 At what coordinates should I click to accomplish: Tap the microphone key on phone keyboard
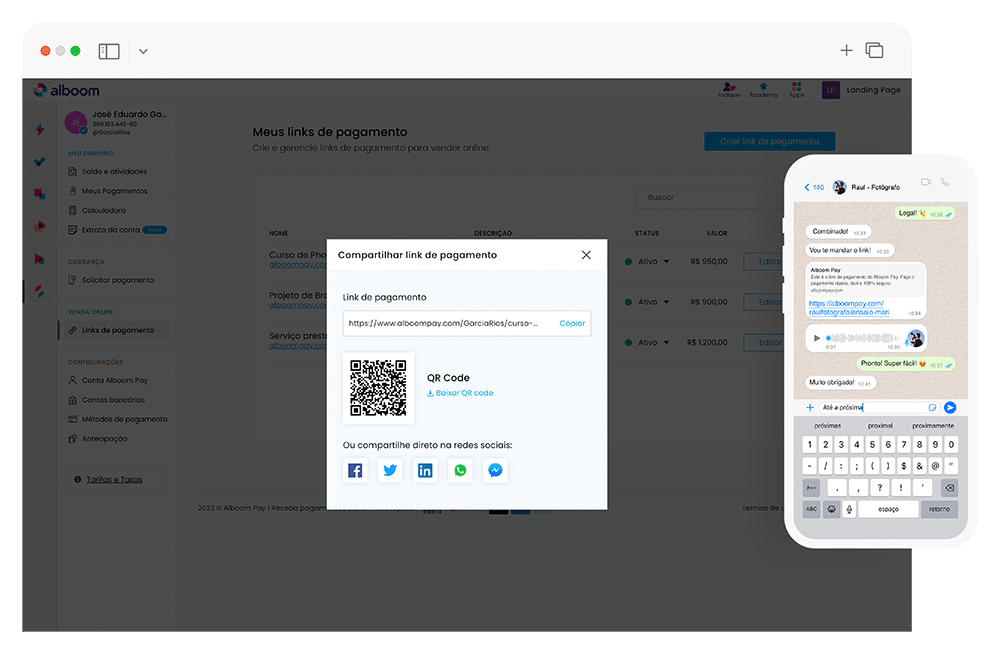click(x=849, y=510)
